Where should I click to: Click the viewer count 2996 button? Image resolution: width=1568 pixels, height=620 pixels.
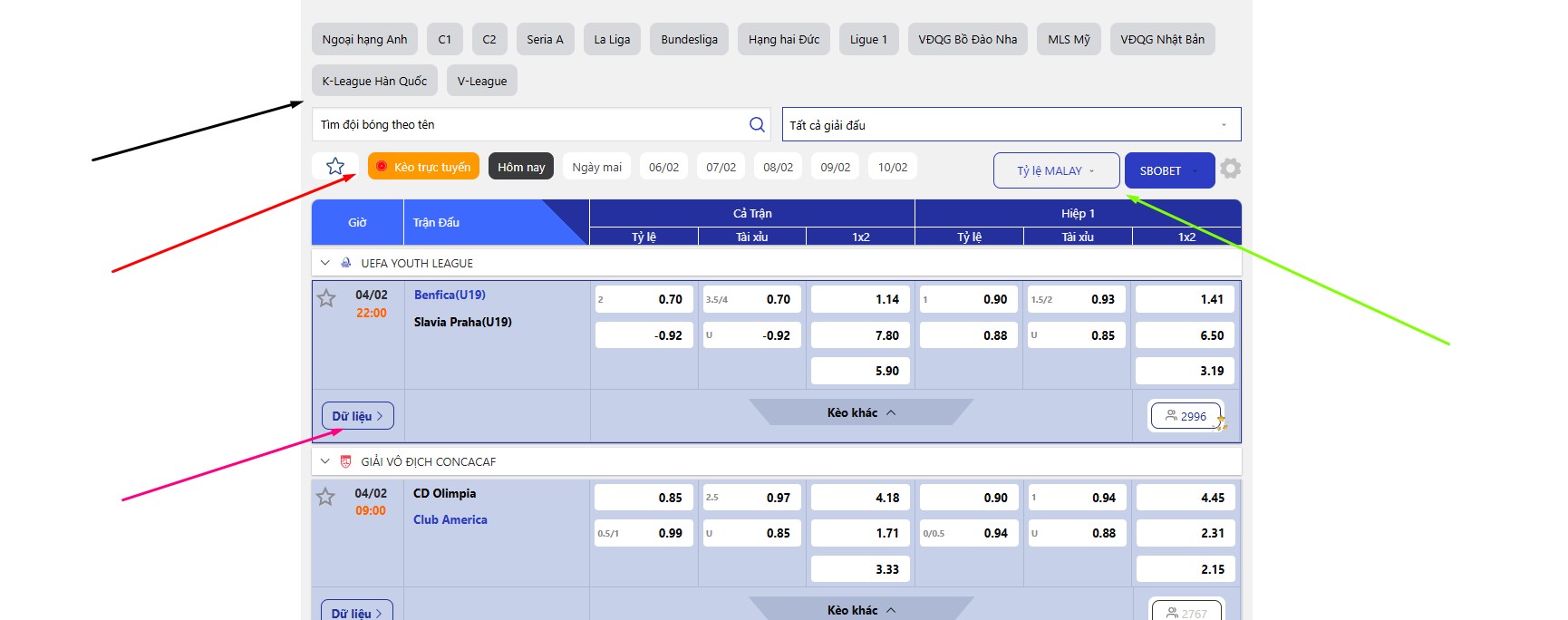[x=1186, y=416]
